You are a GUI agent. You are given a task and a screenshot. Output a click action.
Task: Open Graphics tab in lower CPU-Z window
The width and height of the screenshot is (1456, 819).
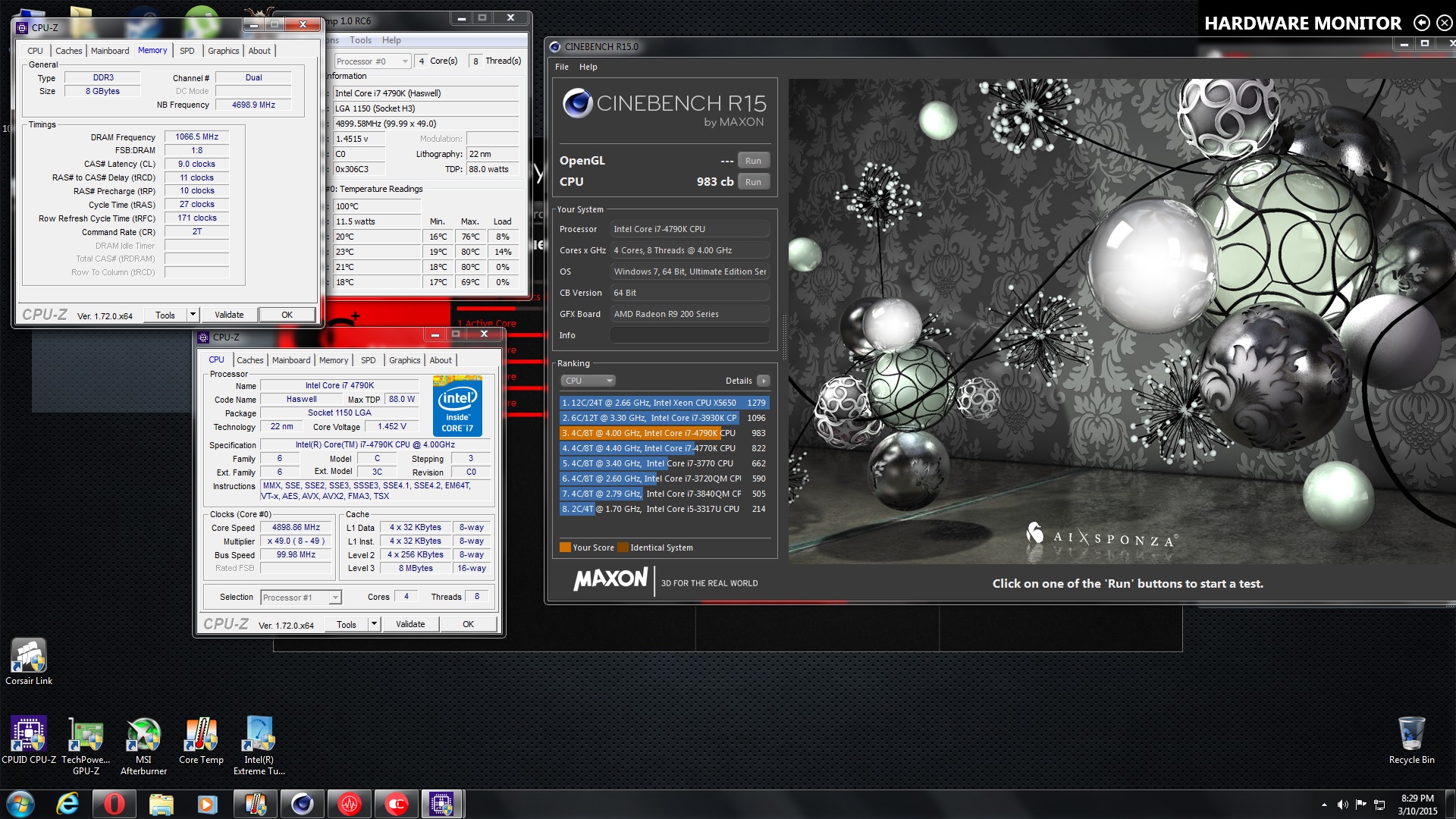[404, 360]
